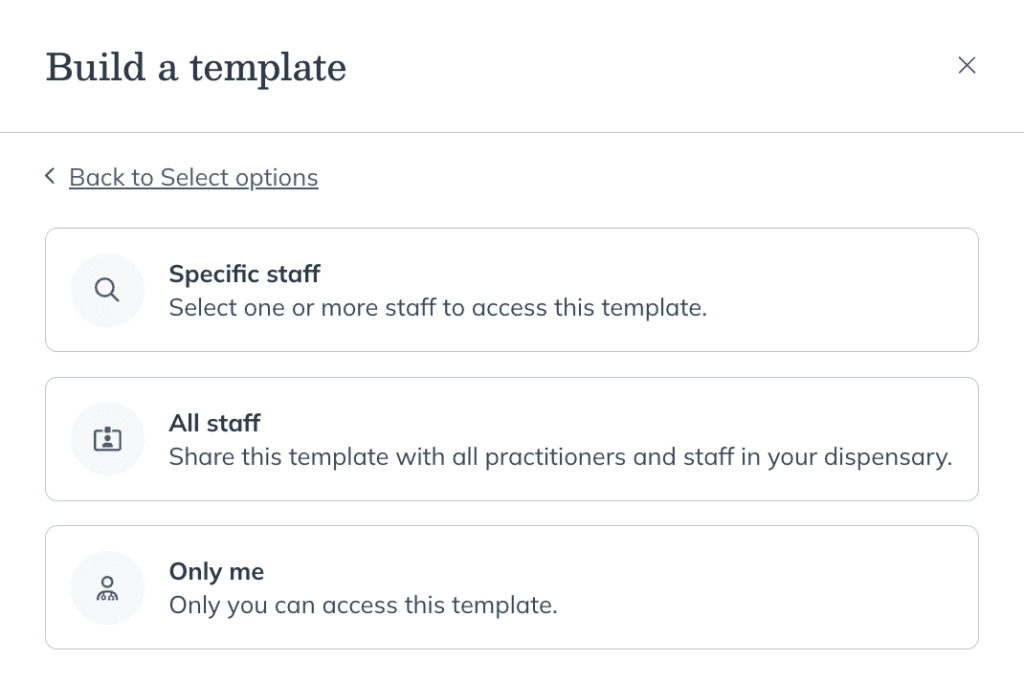Pick the option to search individual staff
1024x683 pixels.
pyautogui.click(x=512, y=290)
